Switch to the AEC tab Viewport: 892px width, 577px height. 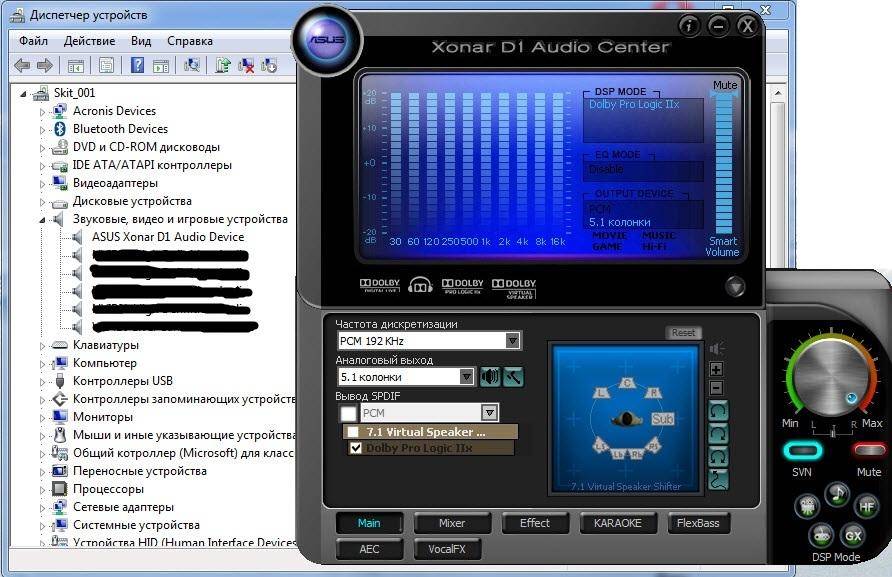[x=369, y=549]
